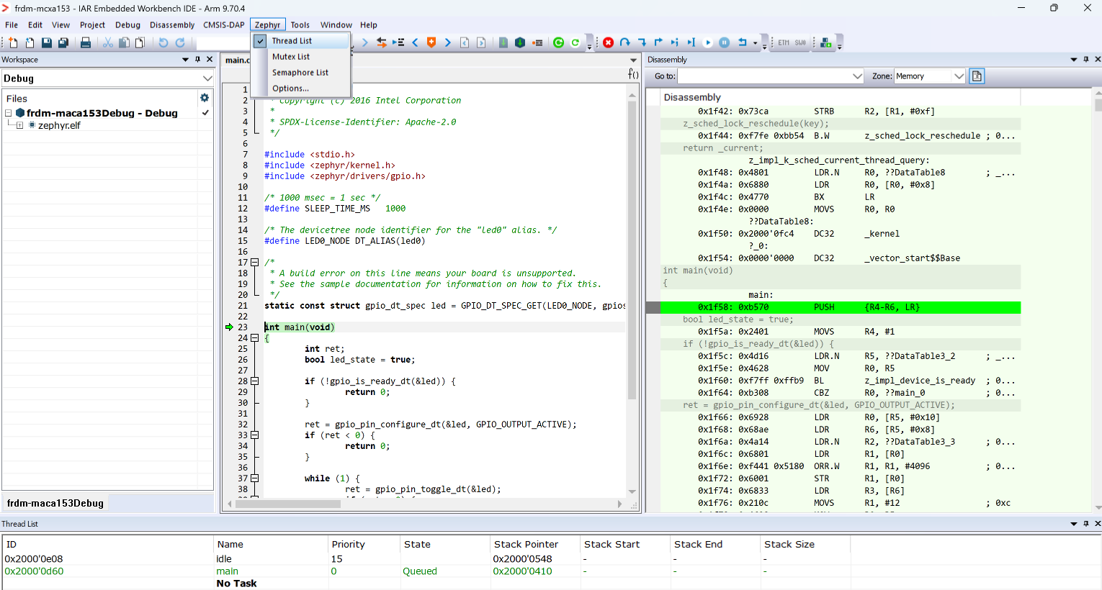
Task: Open the editor tab list dropdown arrow
Action: (633, 60)
